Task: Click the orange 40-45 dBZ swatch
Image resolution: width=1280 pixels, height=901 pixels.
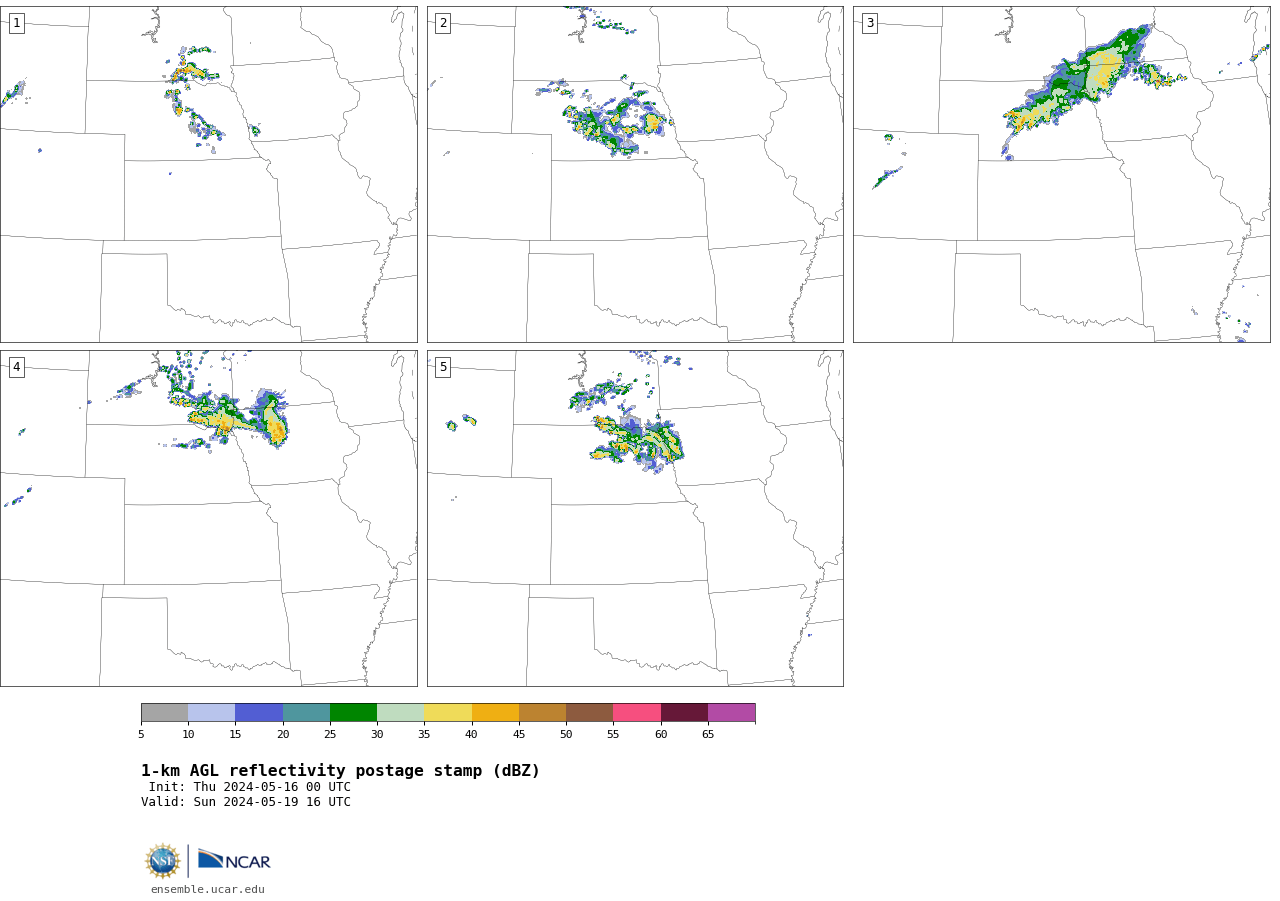Action: coord(495,713)
